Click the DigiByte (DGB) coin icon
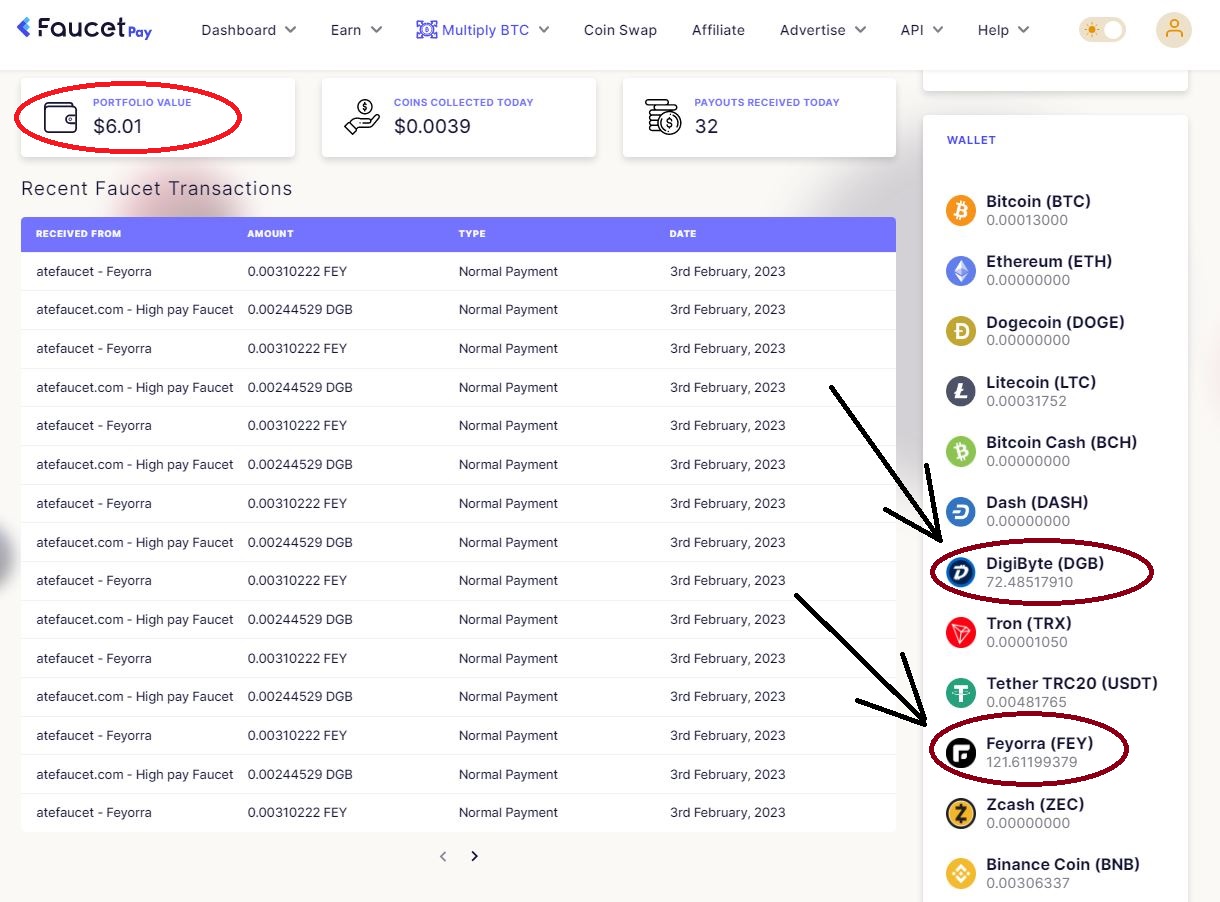 tap(961, 572)
